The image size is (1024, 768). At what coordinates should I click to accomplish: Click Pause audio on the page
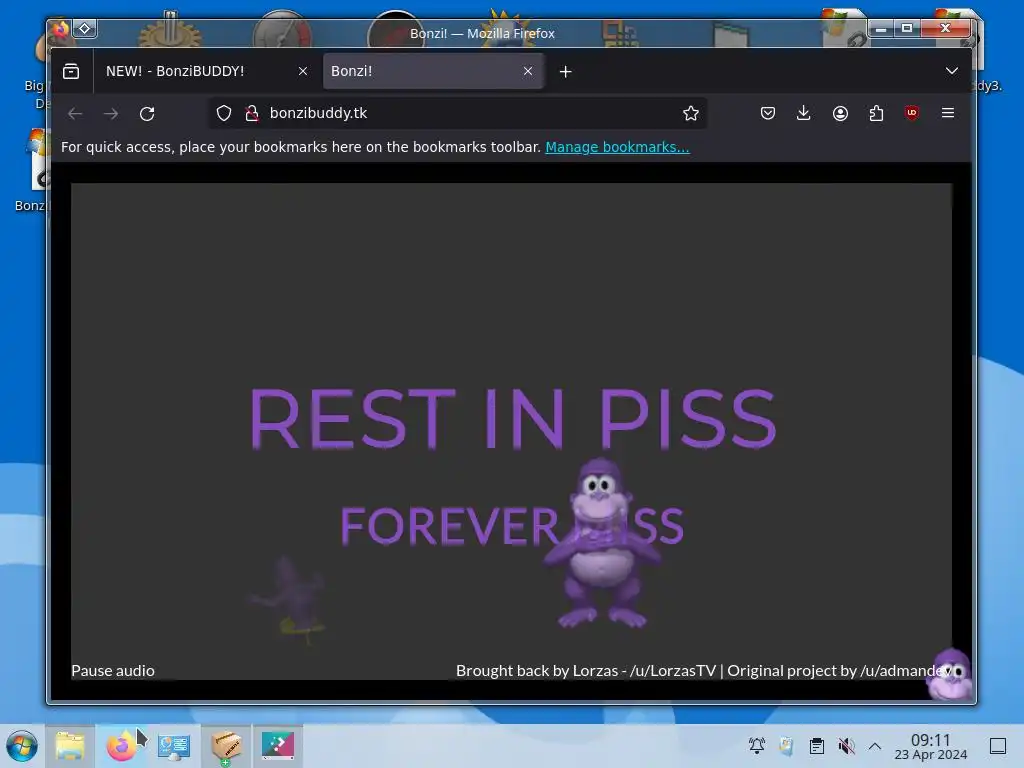(113, 671)
